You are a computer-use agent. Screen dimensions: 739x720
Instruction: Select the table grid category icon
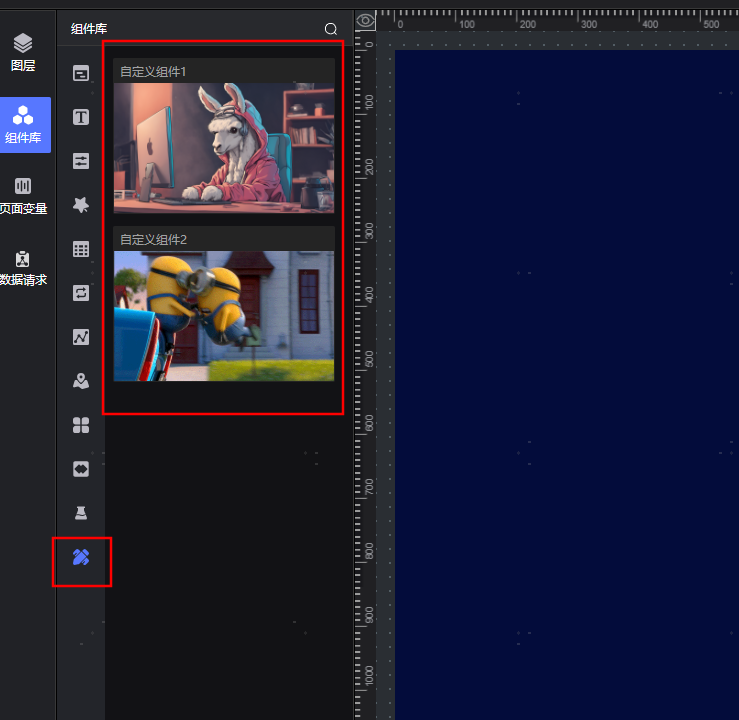[x=81, y=249]
